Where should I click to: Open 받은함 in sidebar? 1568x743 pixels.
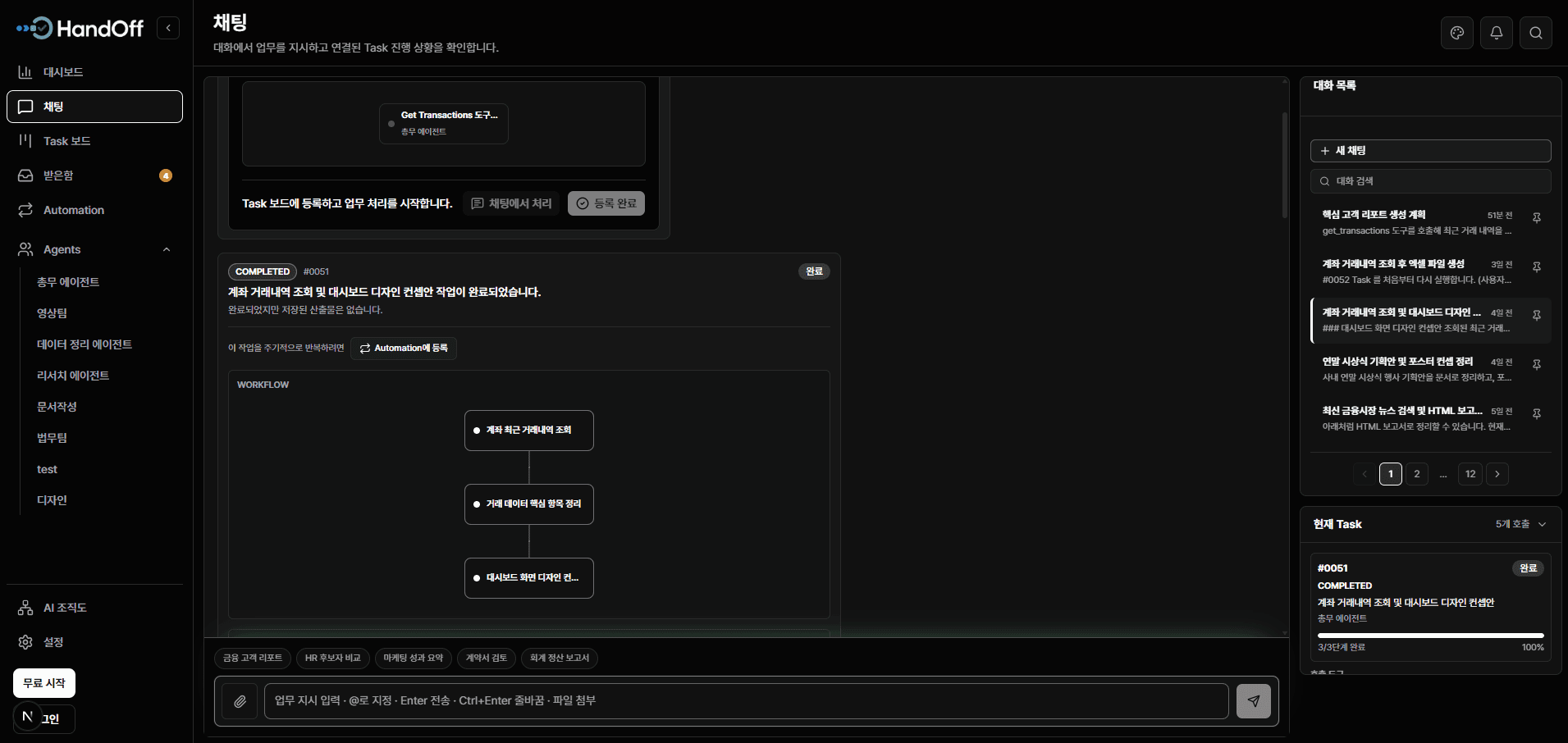click(x=94, y=175)
